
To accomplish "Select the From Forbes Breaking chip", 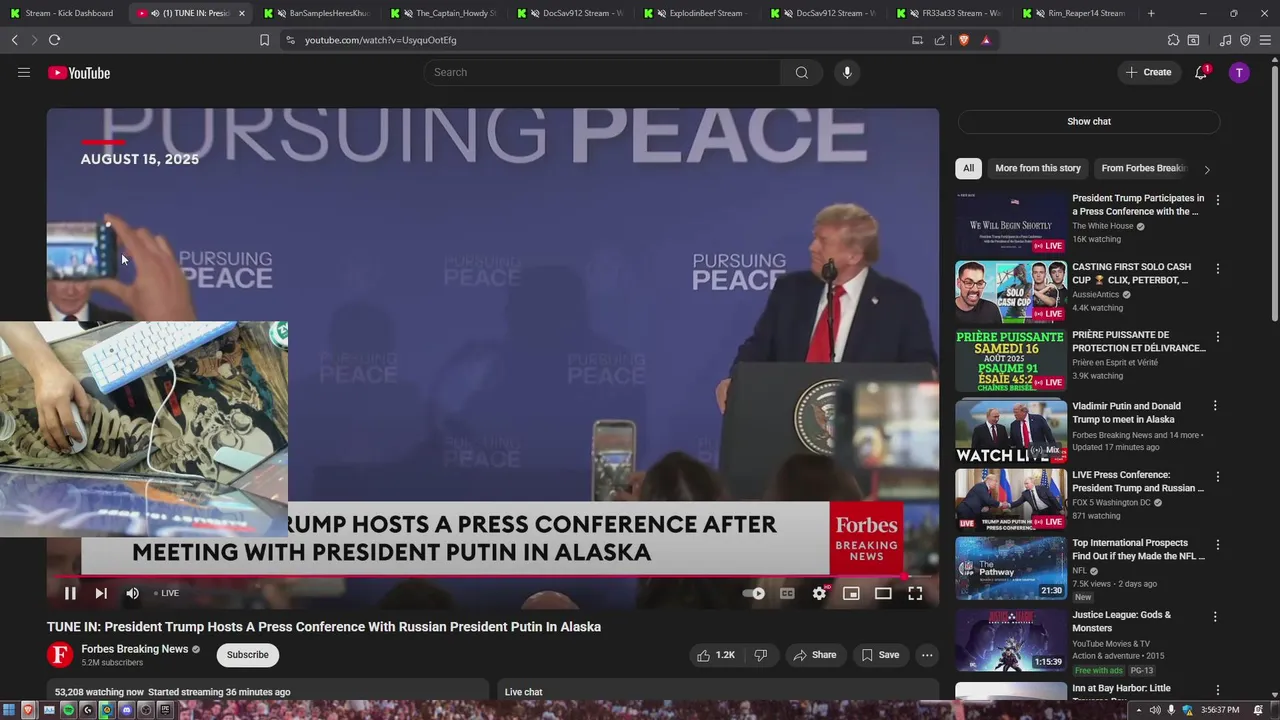I will pos(1143,168).
